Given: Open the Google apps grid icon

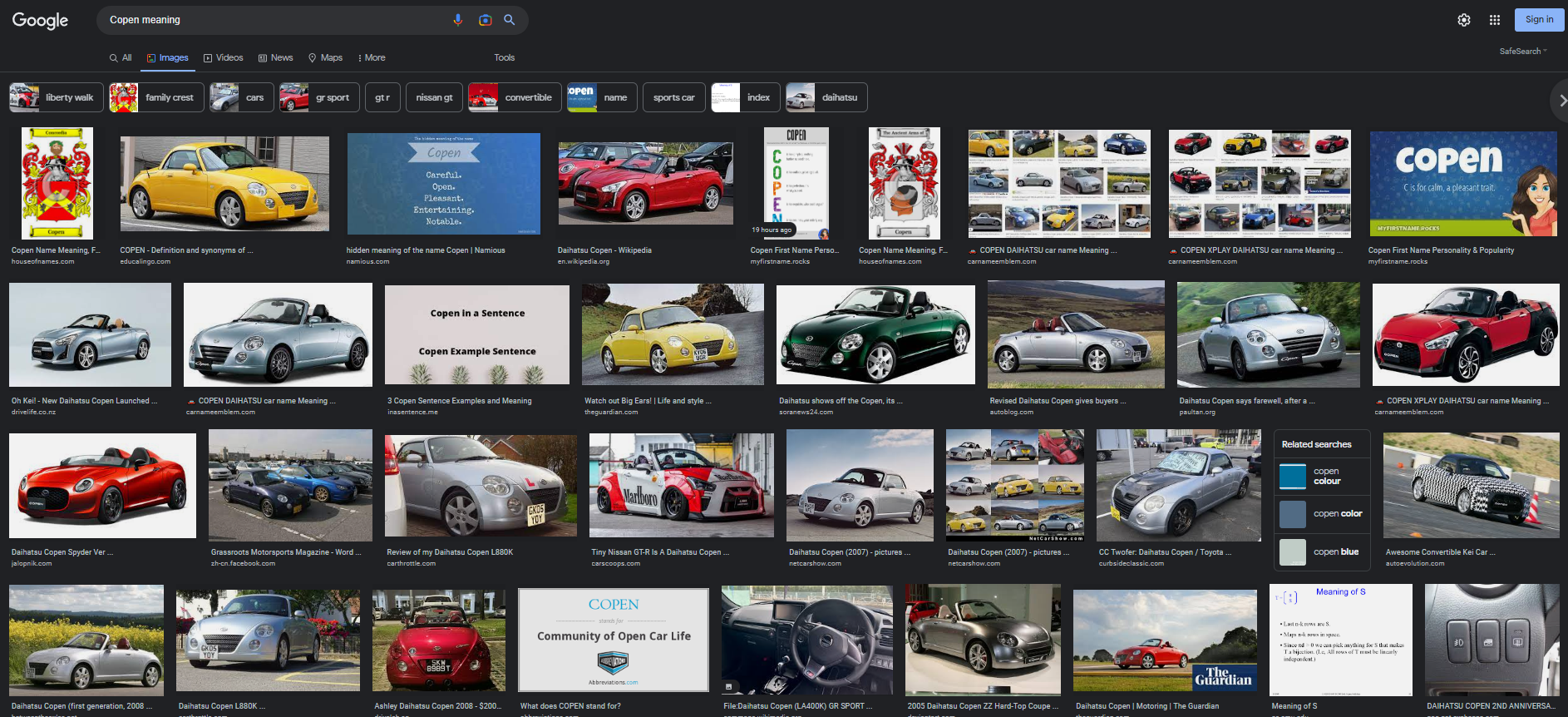Looking at the screenshot, I should click(x=1494, y=20).
